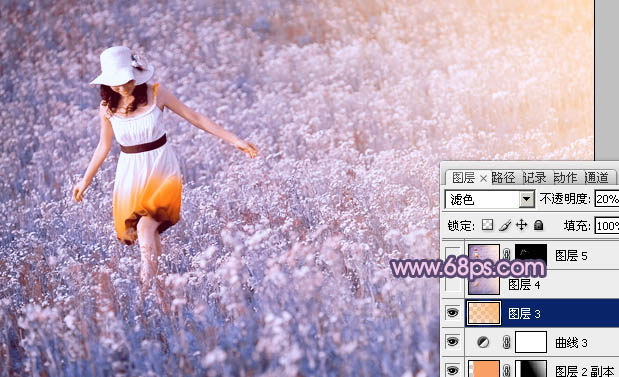The width and height of the screenshot is (619, 377).
Task: Click the link icon on 图层 2 副本
Action: click(x=506, y=369)
